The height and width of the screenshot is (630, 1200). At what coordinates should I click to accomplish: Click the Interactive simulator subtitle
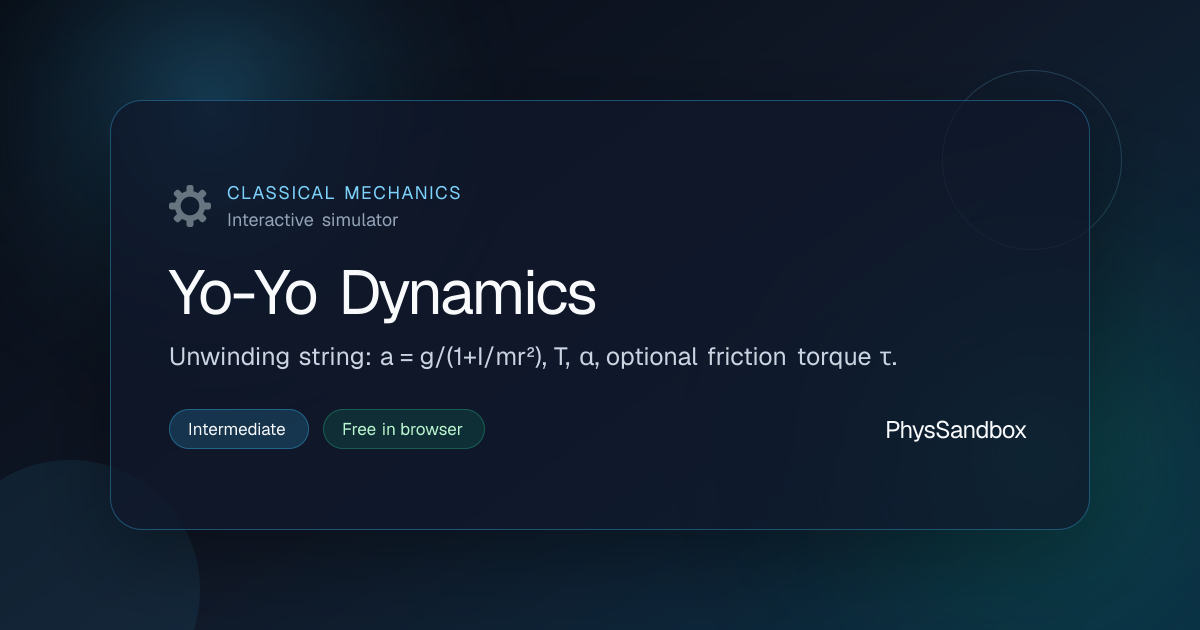click(x=312, y=220)
